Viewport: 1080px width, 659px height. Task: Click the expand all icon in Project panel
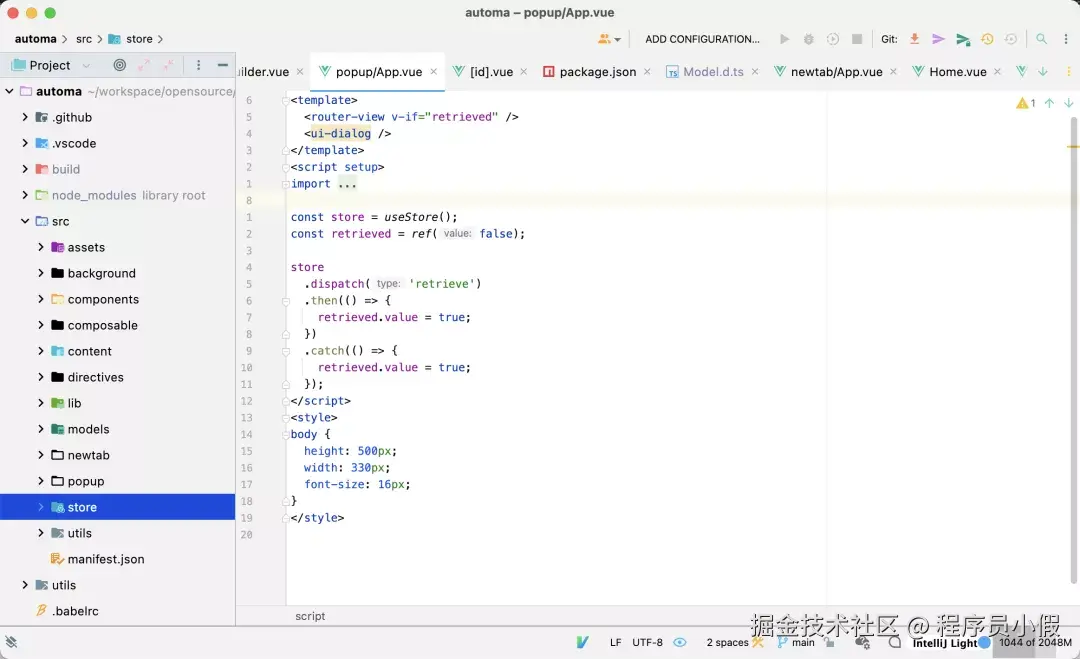click(144, 65)
